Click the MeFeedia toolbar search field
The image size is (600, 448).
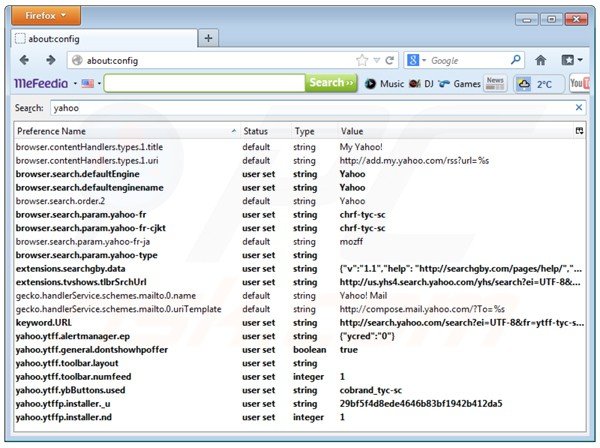click(204, 83)
